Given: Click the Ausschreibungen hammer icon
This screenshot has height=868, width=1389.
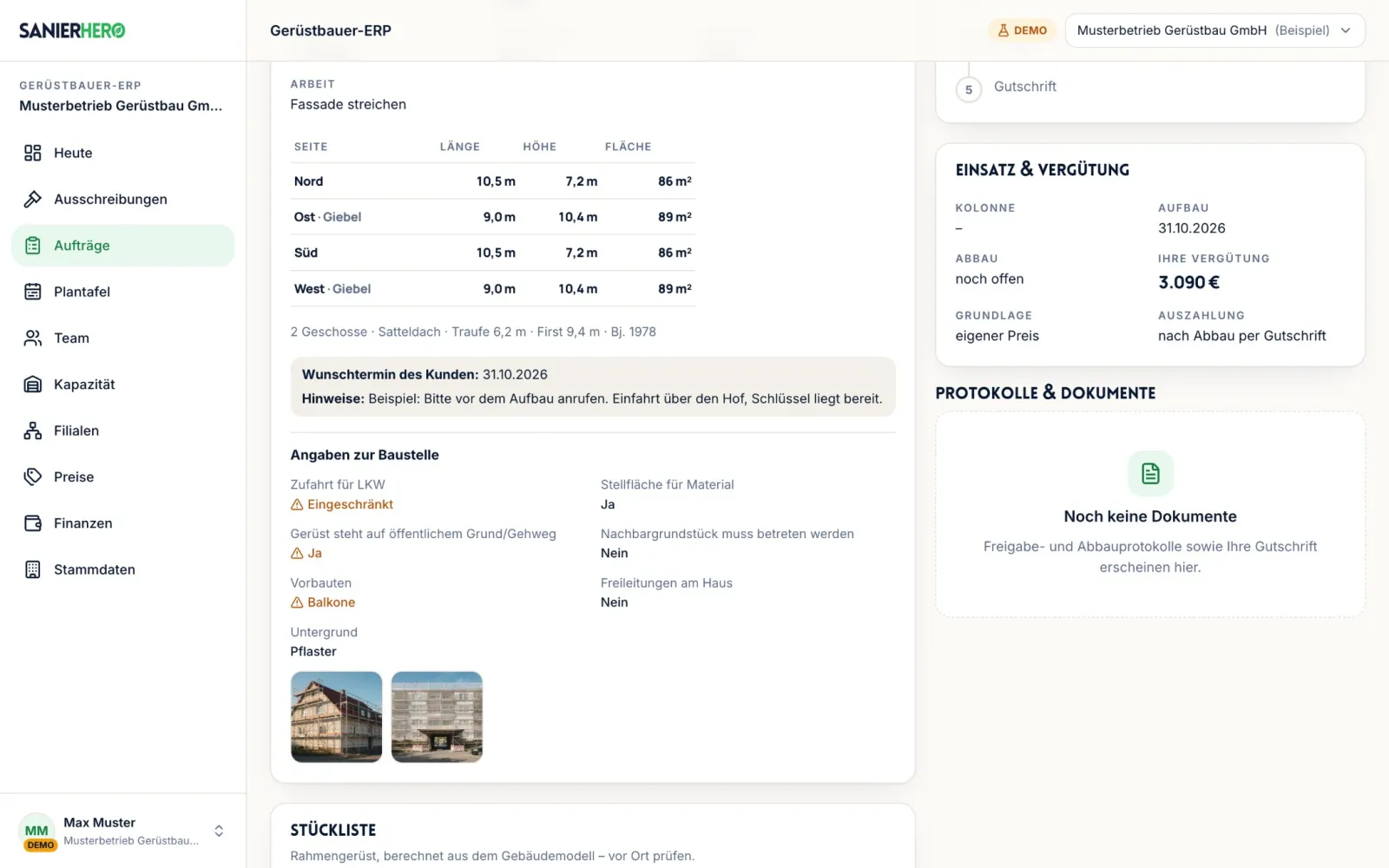Looking at the screenshot, I should coord(32,199).
